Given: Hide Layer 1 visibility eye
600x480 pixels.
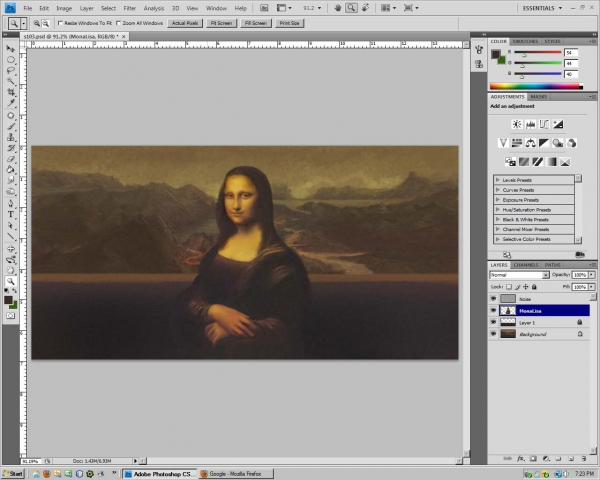Looking at the screenshot, I should point(493,322).
